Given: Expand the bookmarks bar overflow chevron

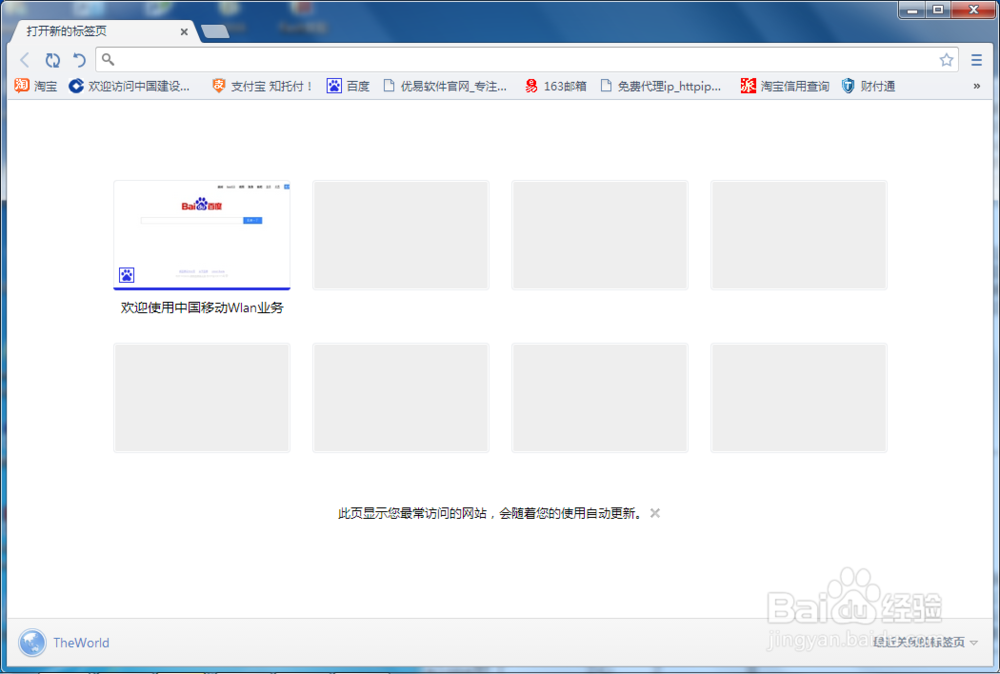Looking at the screenshot, I should (976, 86).
